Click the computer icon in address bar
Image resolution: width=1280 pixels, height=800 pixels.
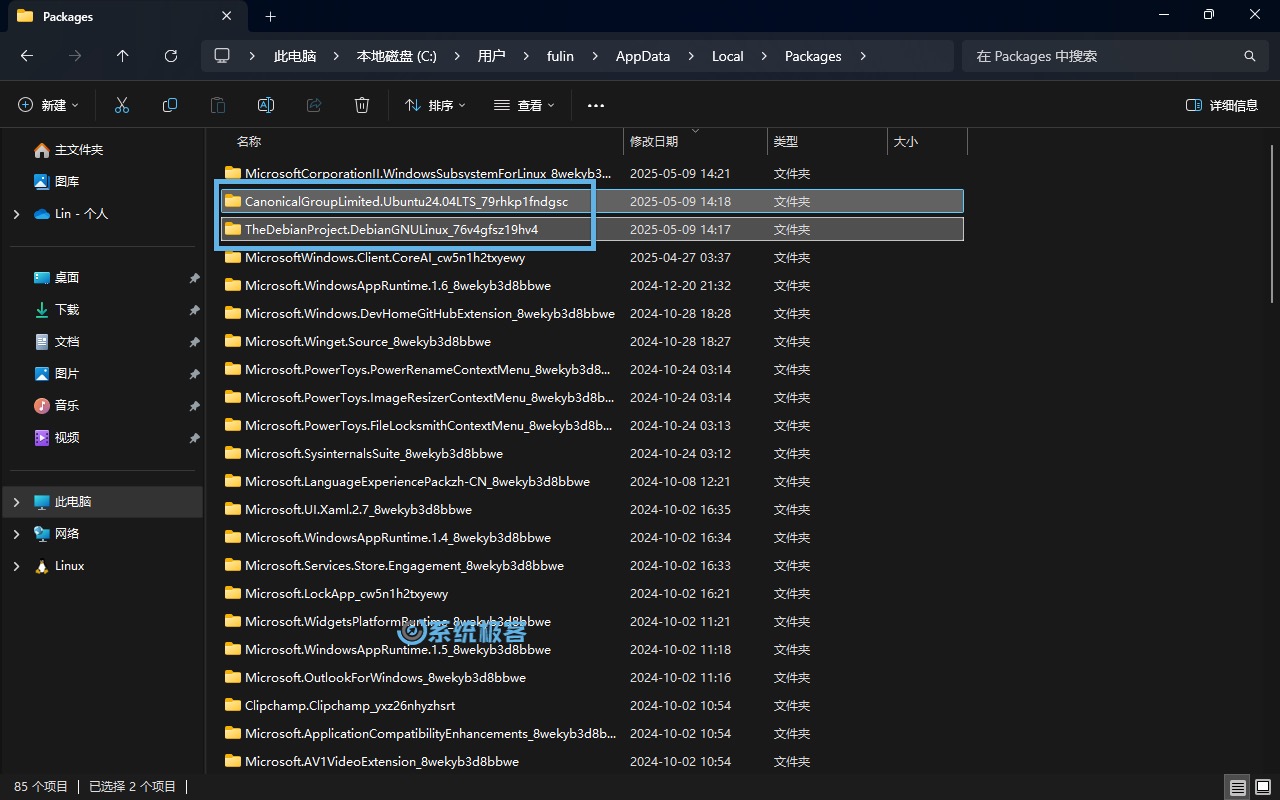[x=222, y=56]
